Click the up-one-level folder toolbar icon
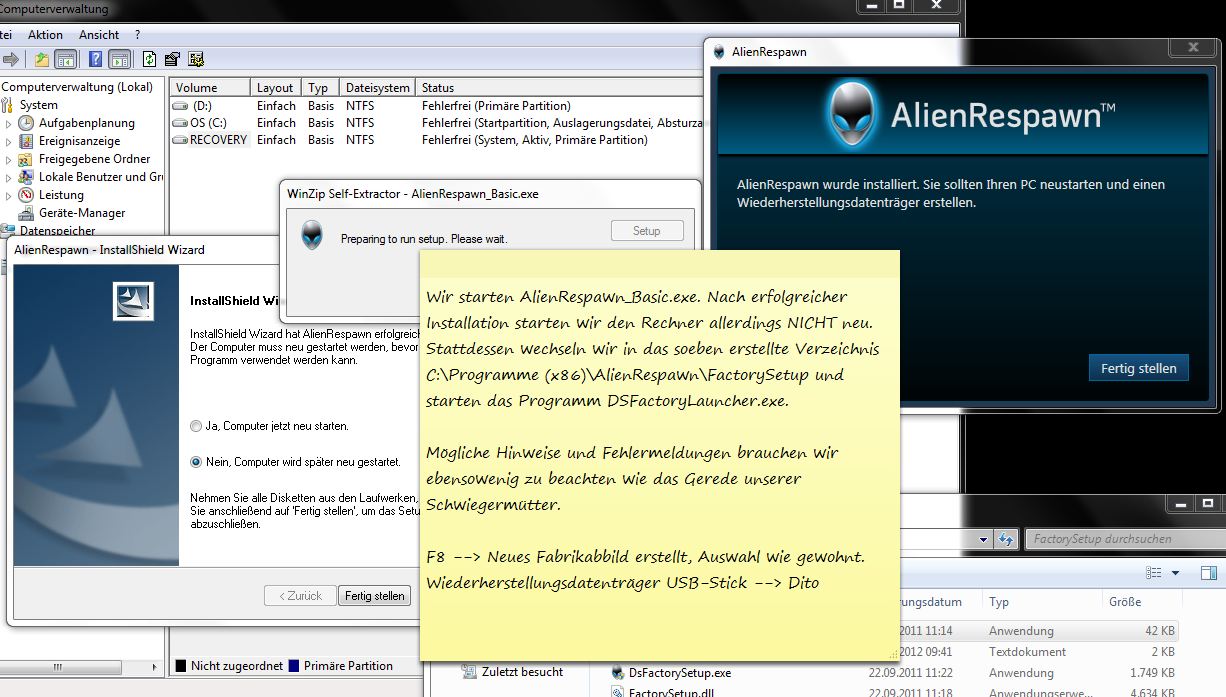 [41, 59]
